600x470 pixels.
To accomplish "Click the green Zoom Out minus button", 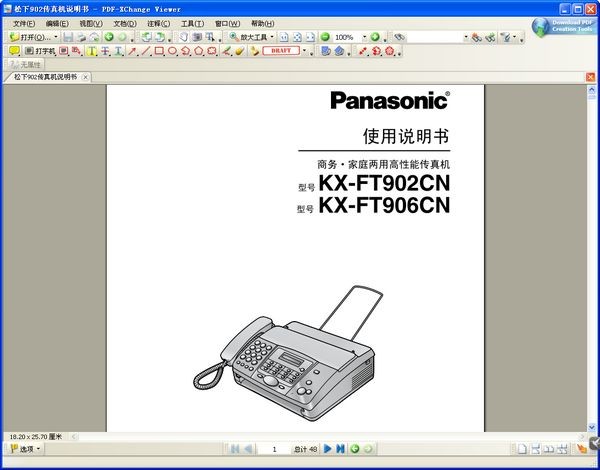I will click(x=325, y=37).
